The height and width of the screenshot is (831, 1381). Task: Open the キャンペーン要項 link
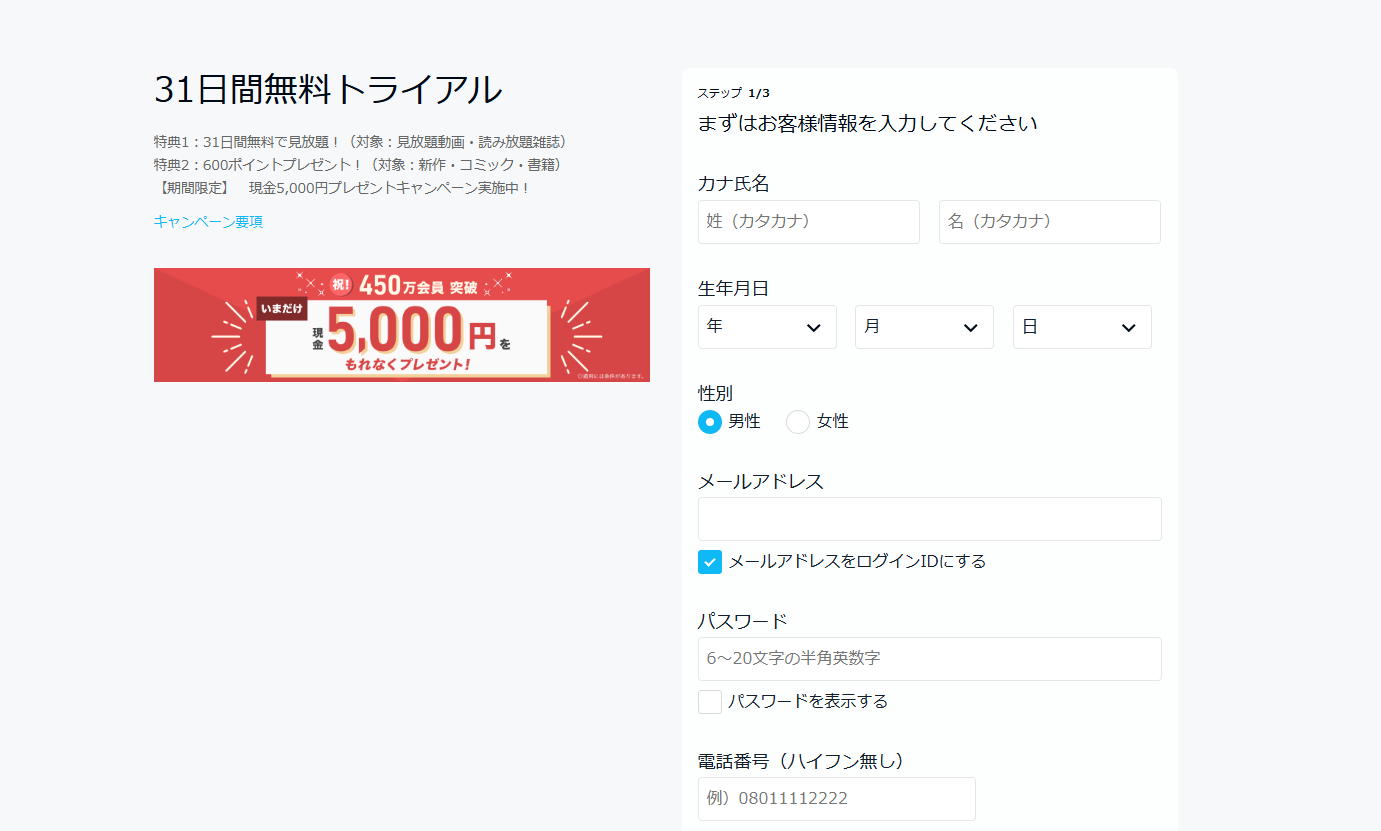[207, 221]
